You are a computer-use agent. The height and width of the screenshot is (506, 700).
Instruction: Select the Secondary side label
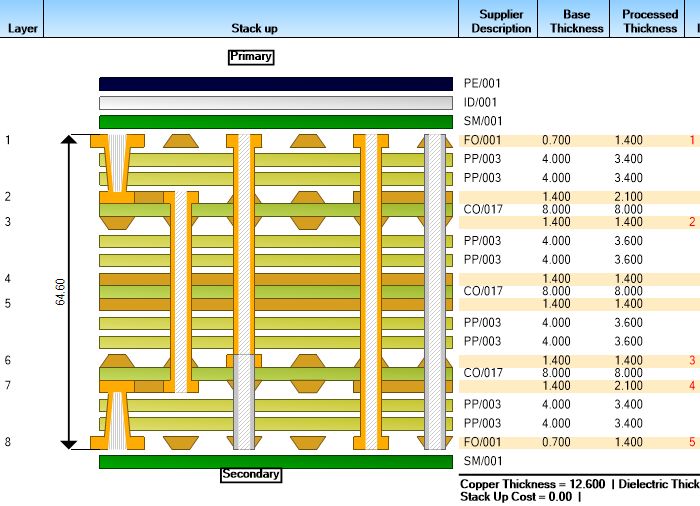coord(251,474)
